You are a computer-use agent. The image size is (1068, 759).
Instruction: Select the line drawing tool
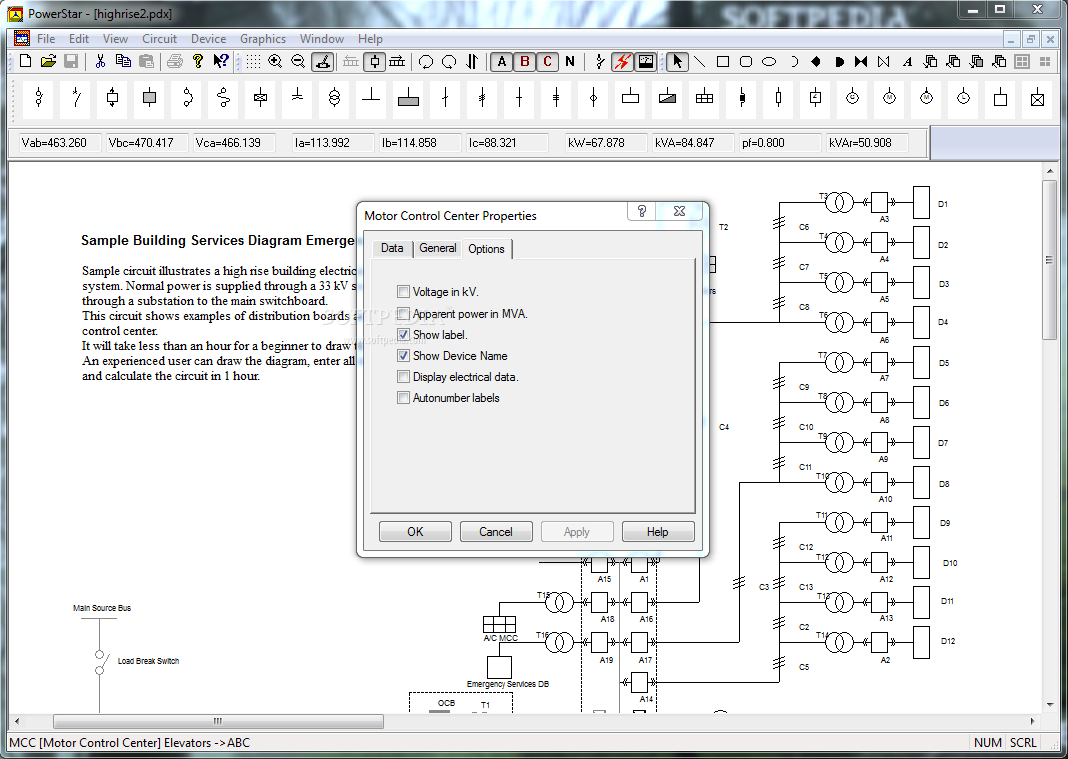[x=700, y=62]
